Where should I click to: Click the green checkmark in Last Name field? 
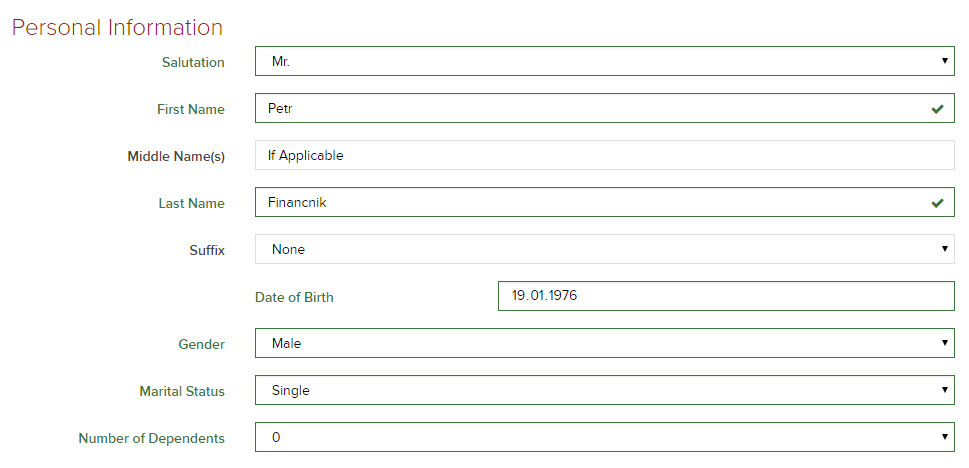937,203
